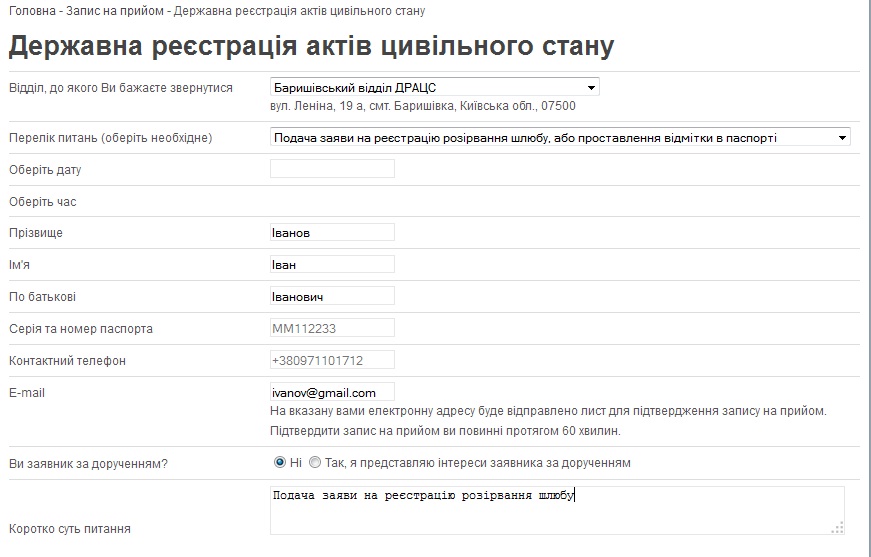Click the passport field showing ММ112233
The height and width of the screenshot is (557, 871).
click(332, 328)
